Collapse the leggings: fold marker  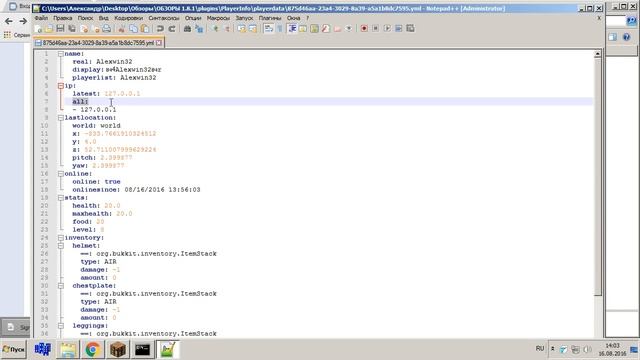60,326
